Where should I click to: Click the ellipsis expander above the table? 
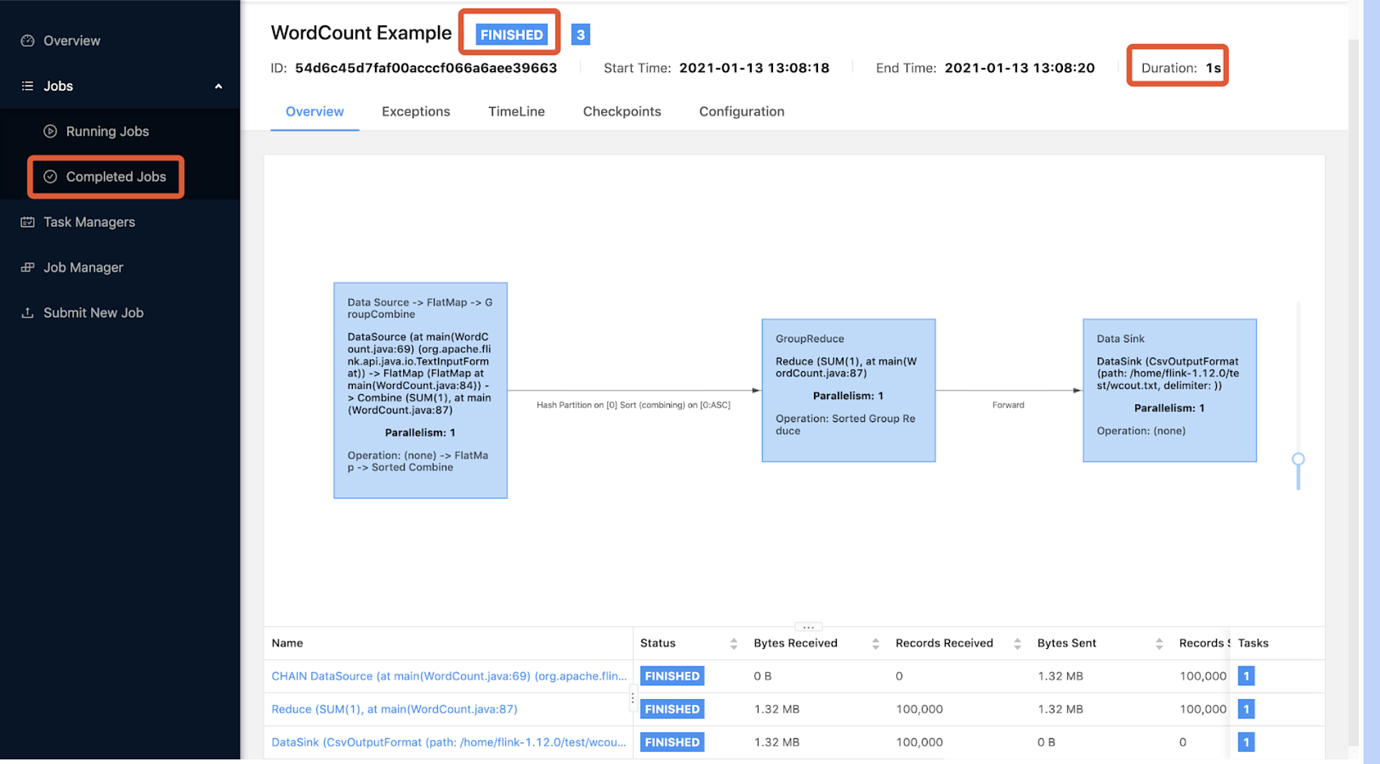tap(807, 625)
